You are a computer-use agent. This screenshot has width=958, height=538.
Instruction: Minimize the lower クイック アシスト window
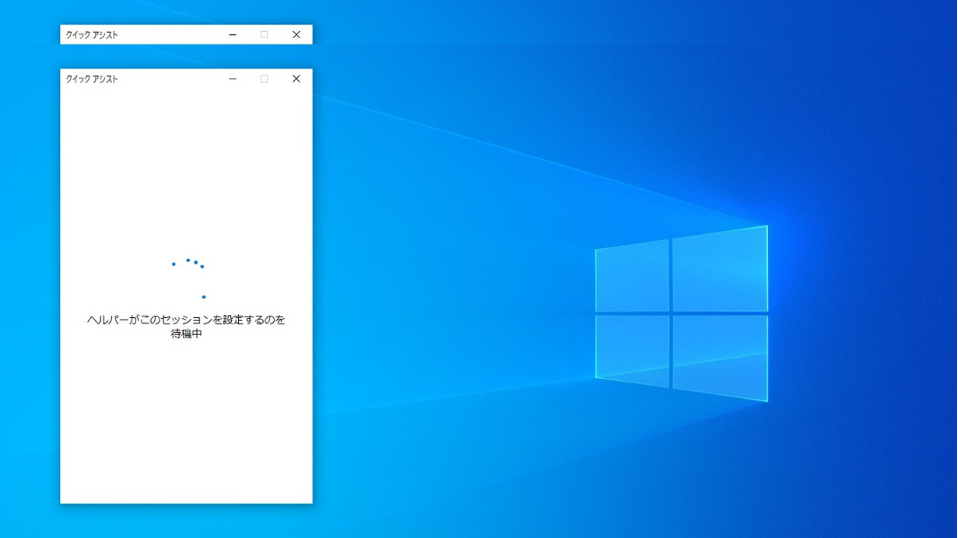click(233, 79)
